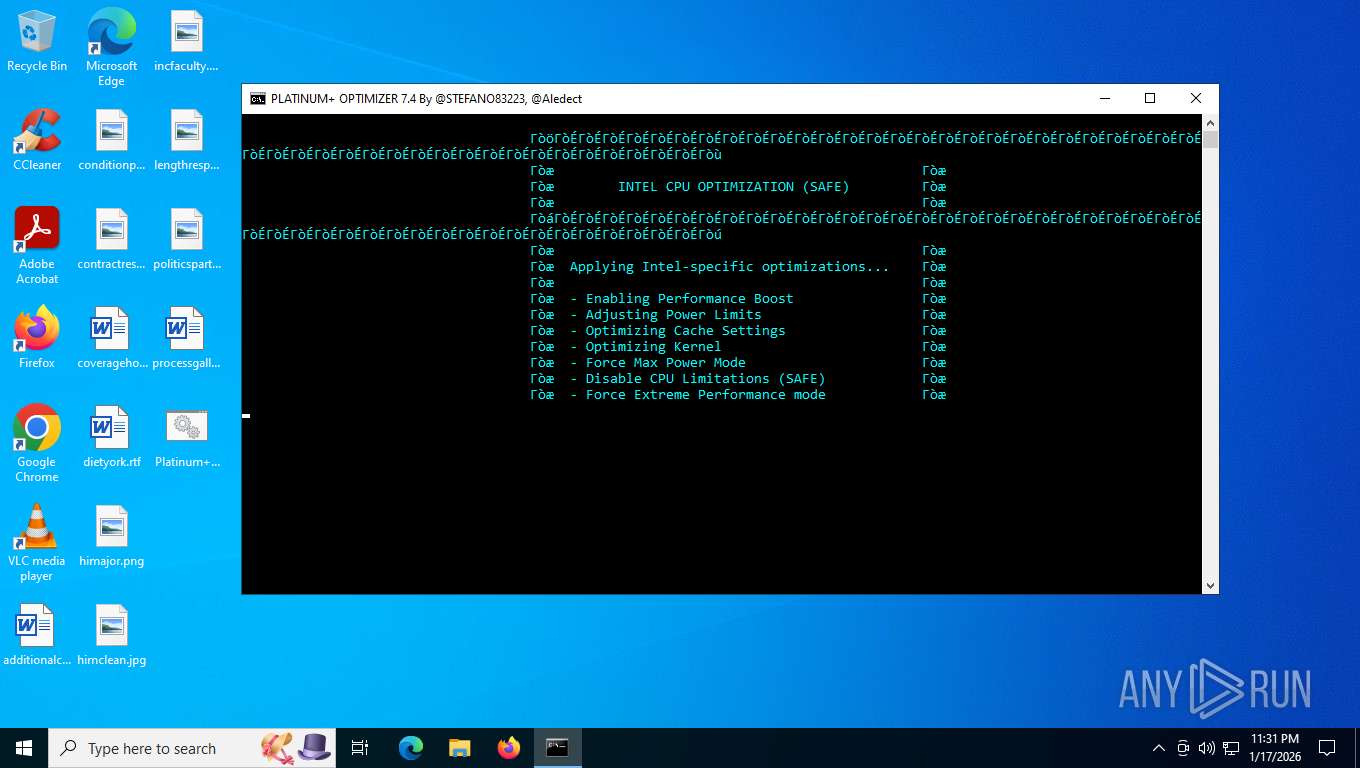The width and height of the screenshot is (1360, 768).
Task: Click the INTEL CPU OPTIMIZATION (SAFE) heading
Action: (733, 187)
